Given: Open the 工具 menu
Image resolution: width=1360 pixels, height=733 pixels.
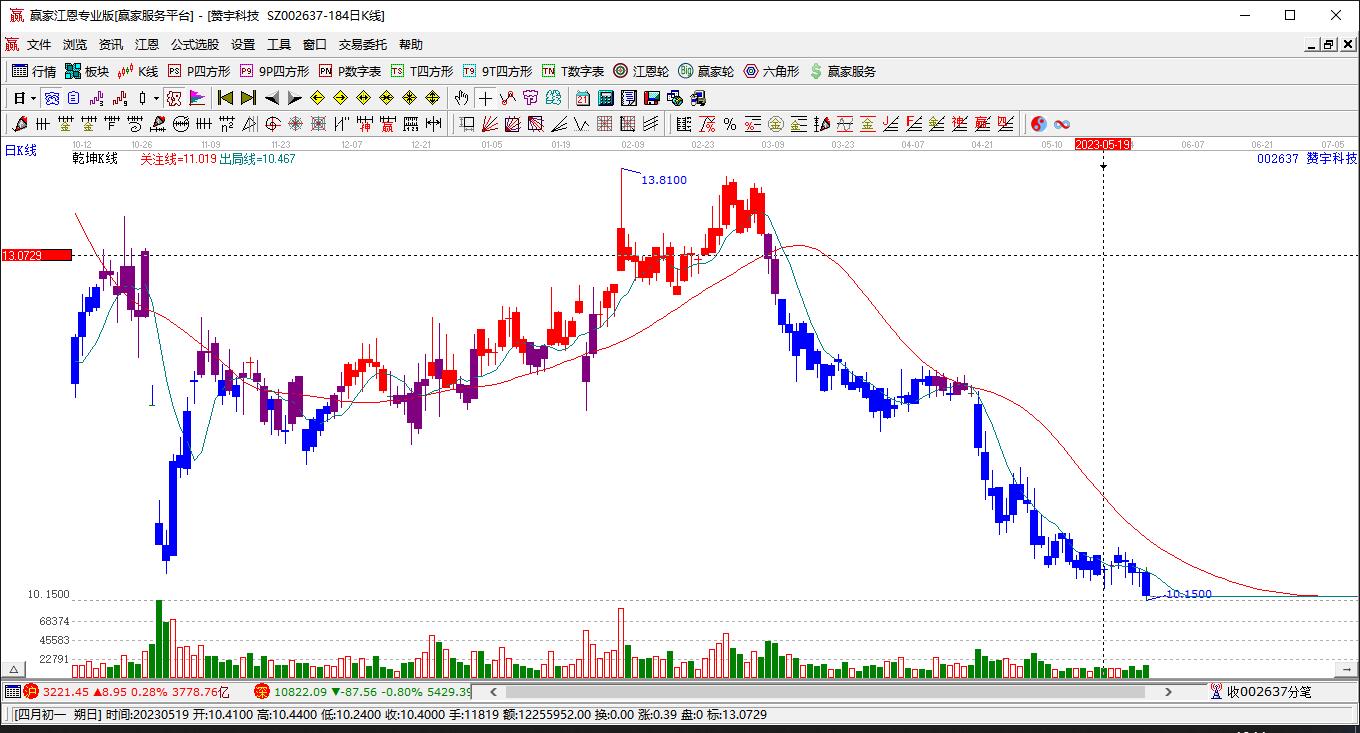Looking at the screenshot, I should [x=279, y=44].
